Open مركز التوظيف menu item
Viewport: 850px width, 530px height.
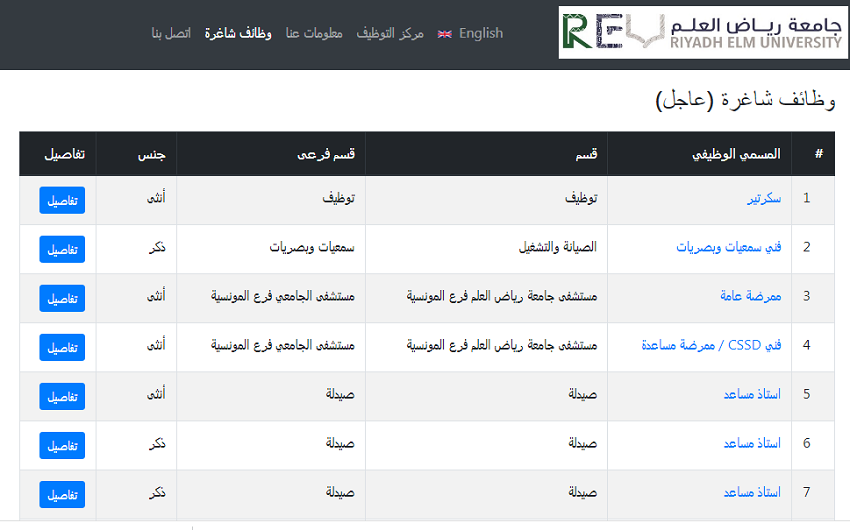[x=390, y=33]
